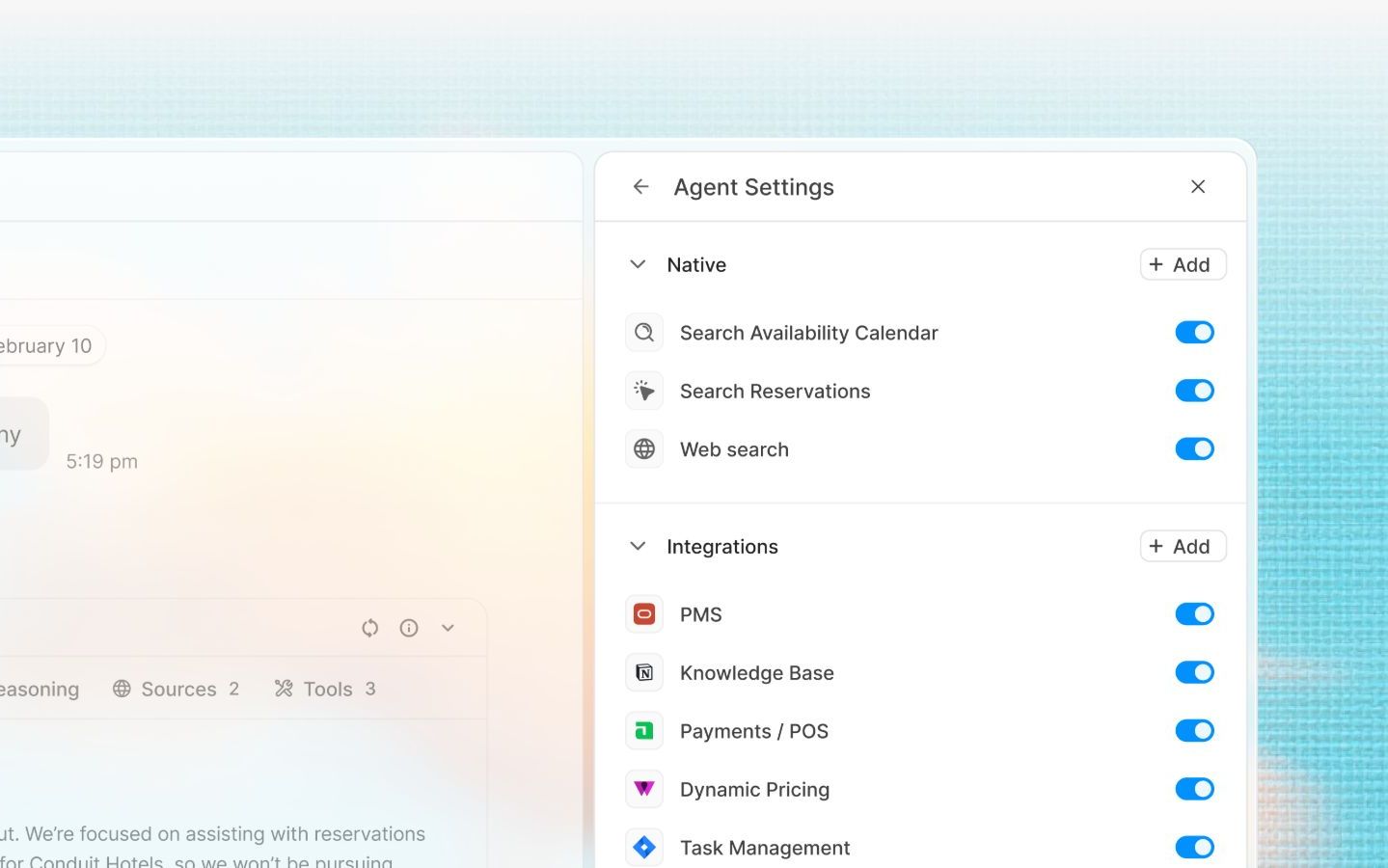Turn off Search Reservations toggle
Viewport: 1388px width, 868px height.
pyautogui.click(x=1194, y=391)
